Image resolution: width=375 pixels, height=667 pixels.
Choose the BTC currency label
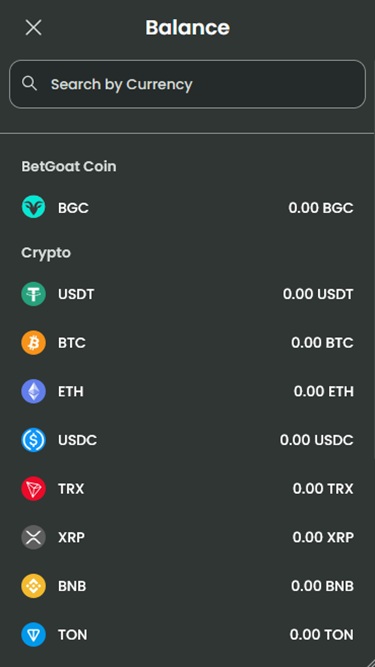coord(71,342)
